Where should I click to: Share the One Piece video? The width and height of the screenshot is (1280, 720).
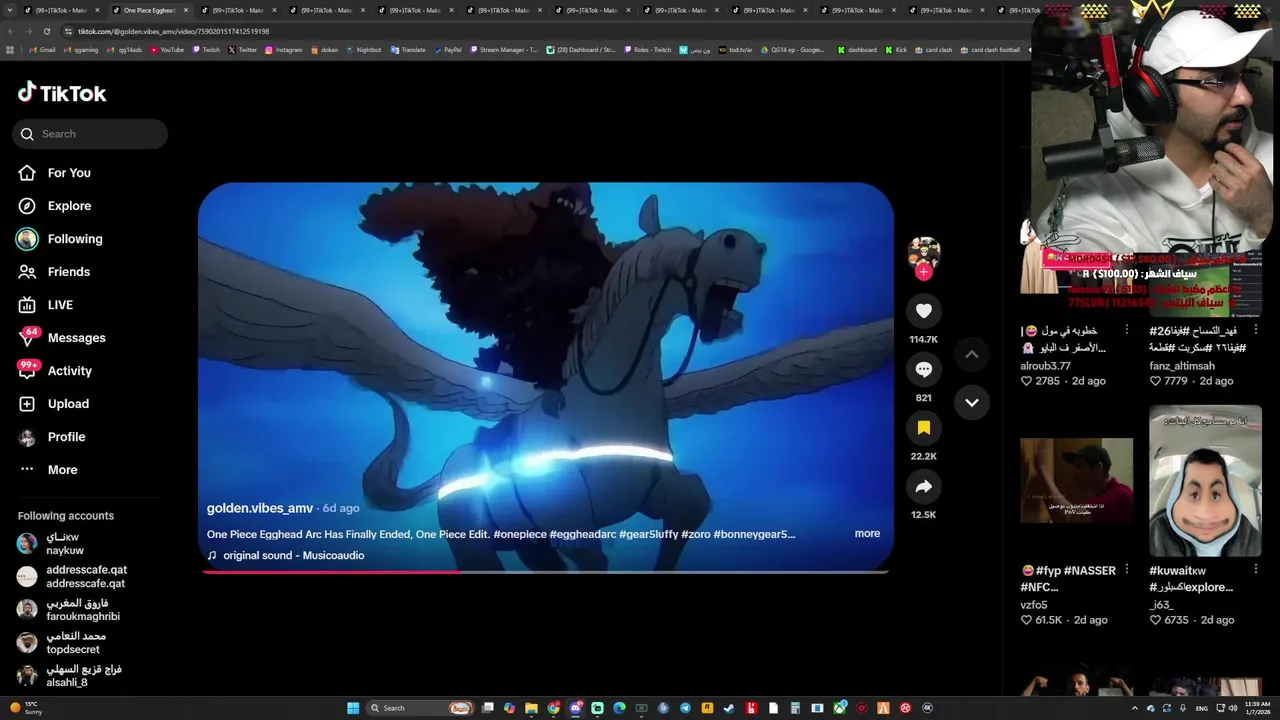pyautogui.click(x=924, y=487)
